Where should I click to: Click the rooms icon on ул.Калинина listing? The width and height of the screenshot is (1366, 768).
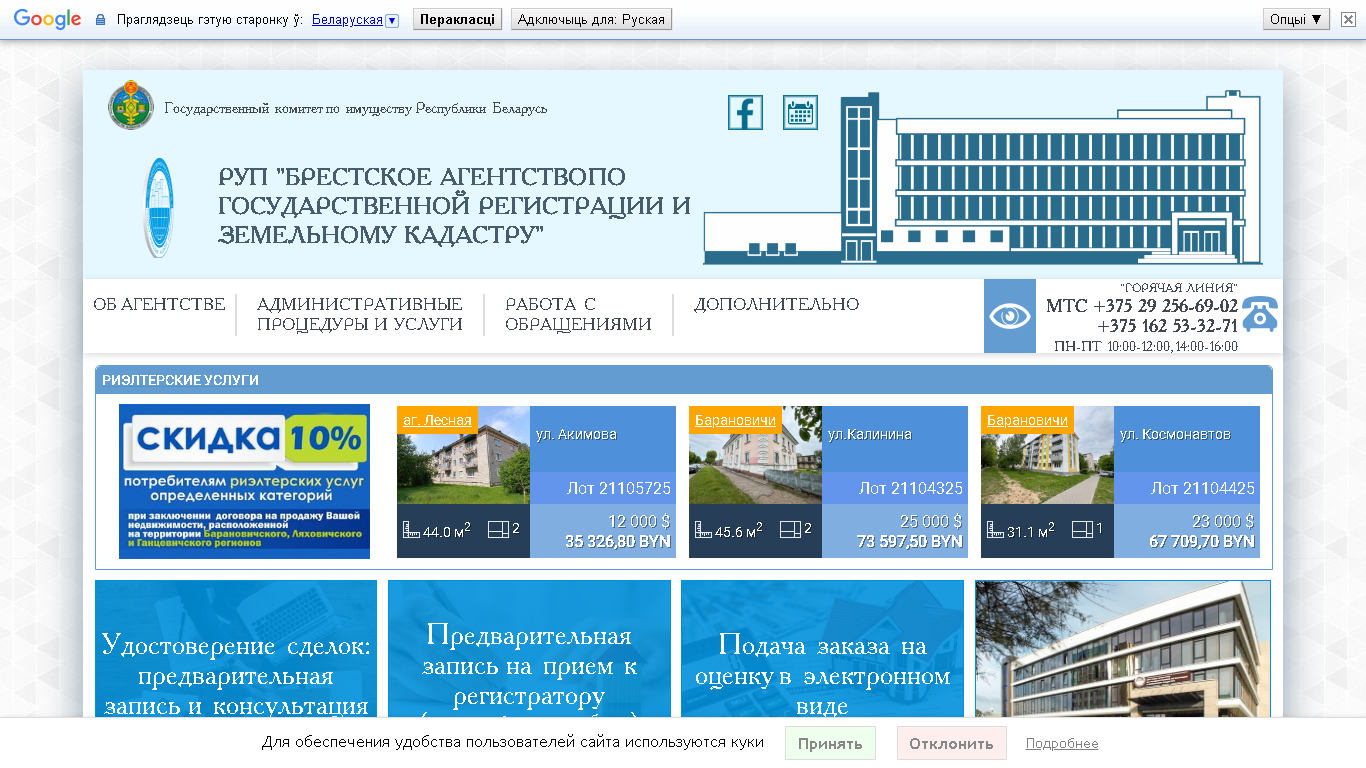click(790, 529)
